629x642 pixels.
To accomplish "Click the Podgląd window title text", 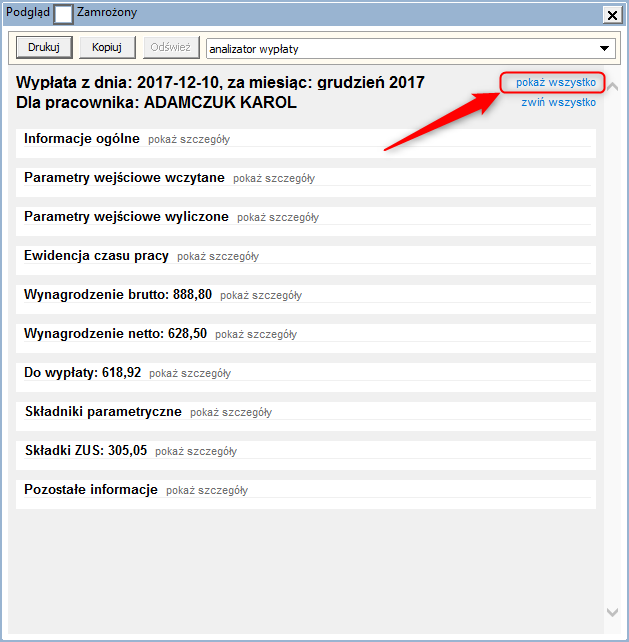I will [28, 12].
